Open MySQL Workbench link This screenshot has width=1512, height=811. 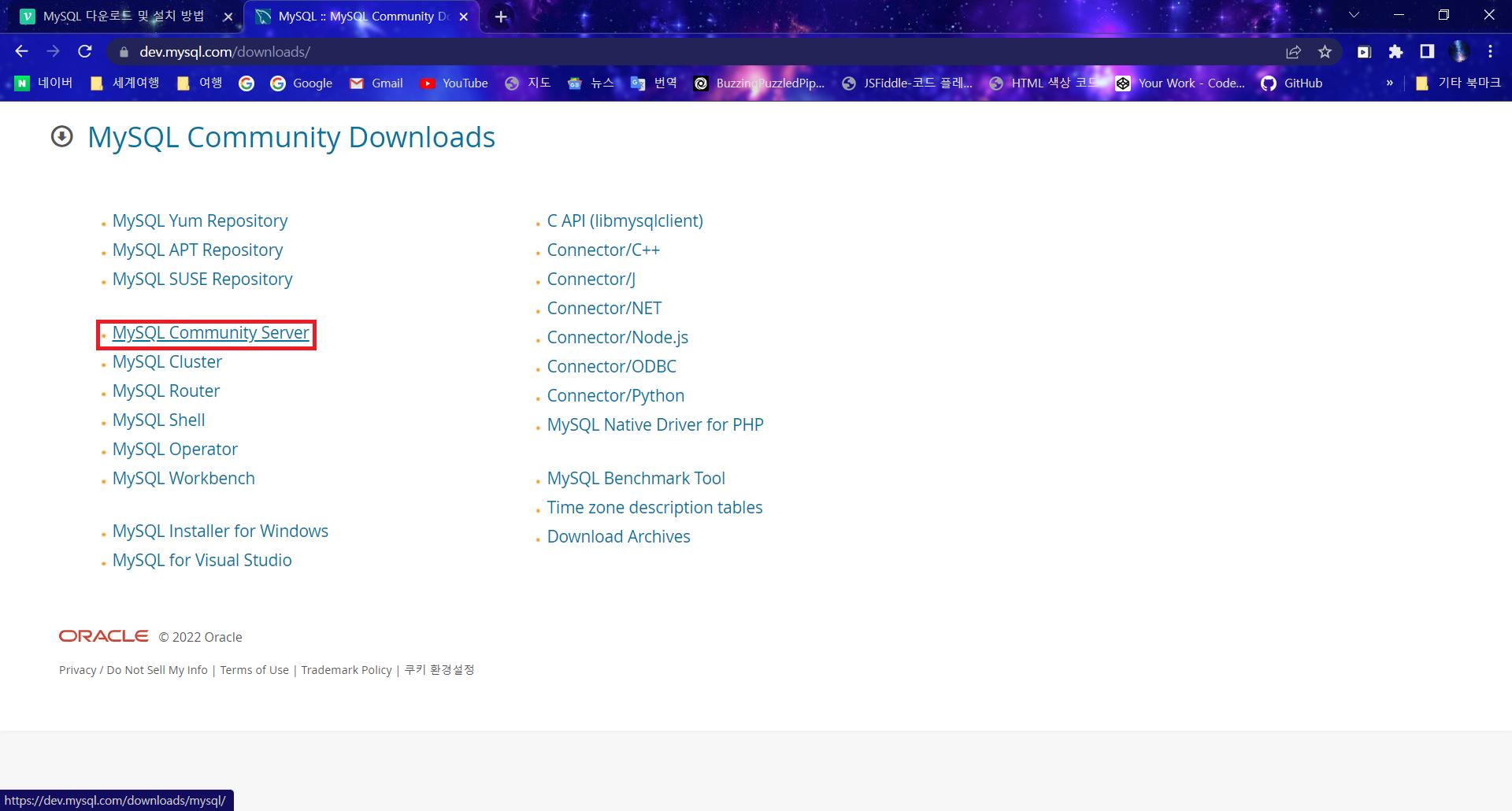pyautogui.click(x=183, y=478)
